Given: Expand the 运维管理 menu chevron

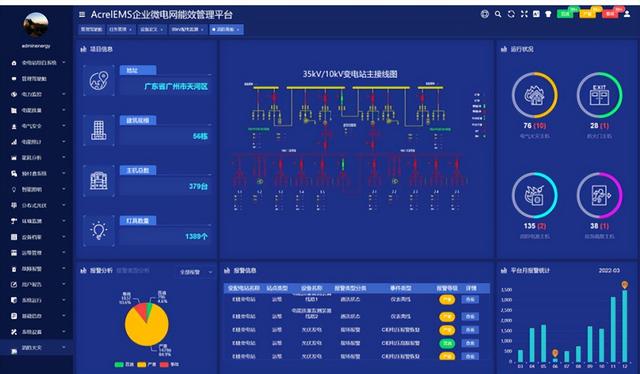Looking at the screenshot, I should (x=64, y=253).
